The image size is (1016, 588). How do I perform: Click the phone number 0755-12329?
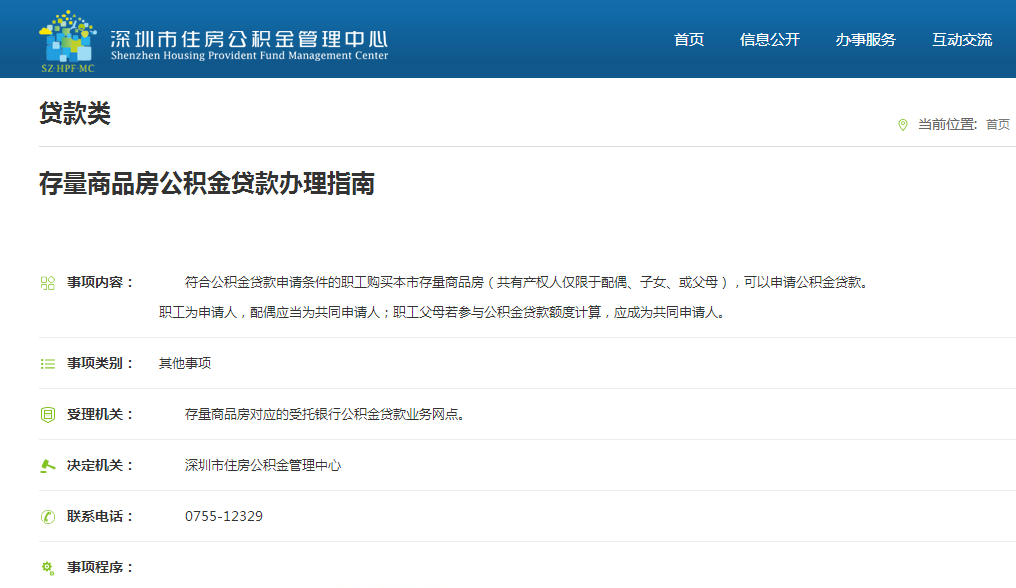point(224,517)
